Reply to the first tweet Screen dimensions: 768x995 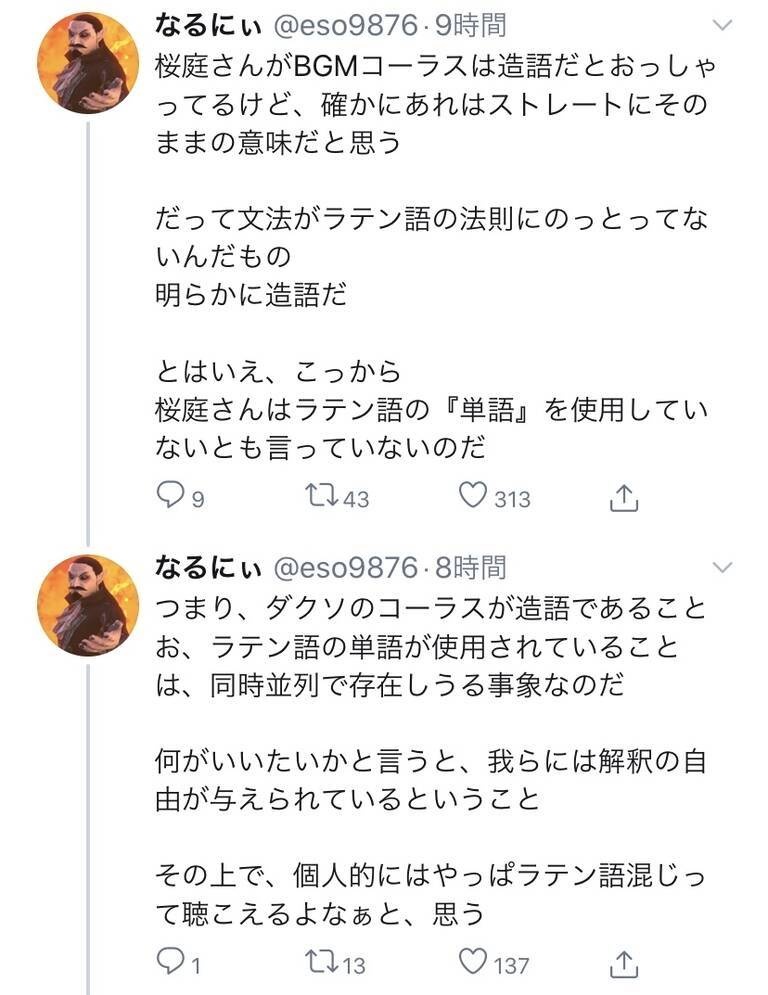(172, 495)
